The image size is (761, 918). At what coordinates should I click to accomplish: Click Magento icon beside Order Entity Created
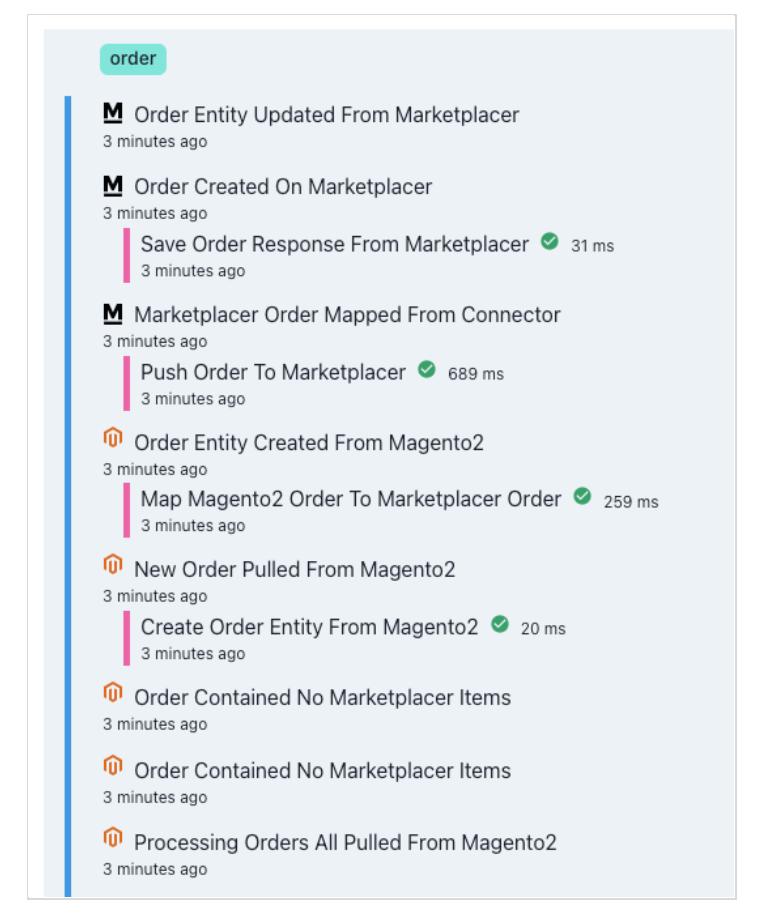[x=113, y=439]
